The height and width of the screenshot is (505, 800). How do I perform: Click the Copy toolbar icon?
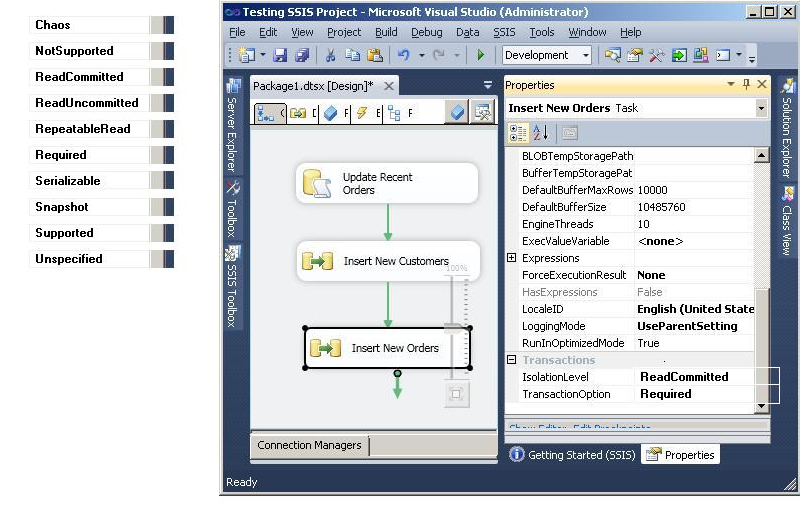(352, 55)
